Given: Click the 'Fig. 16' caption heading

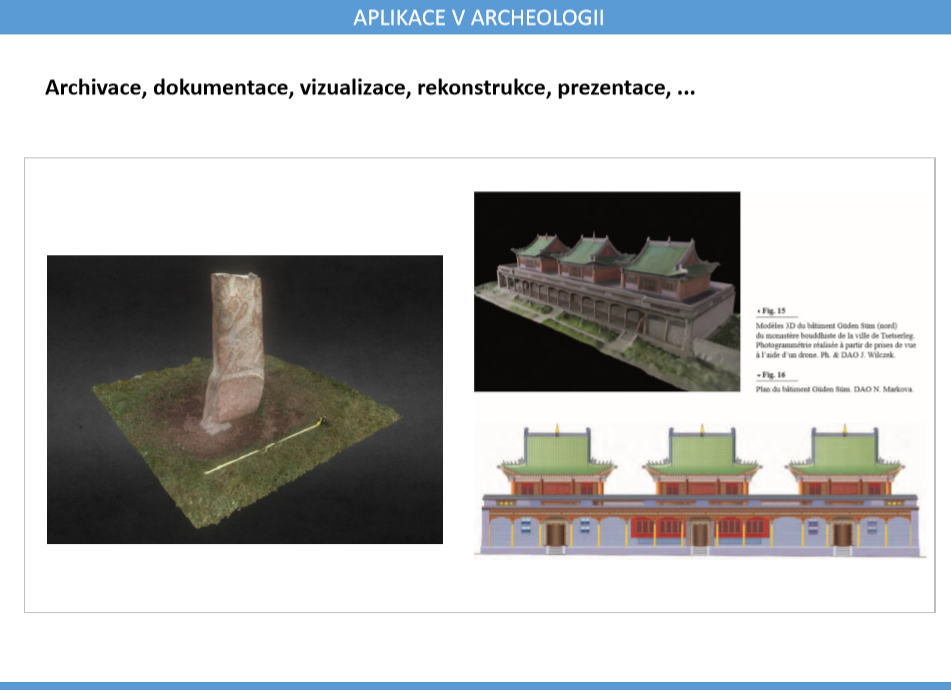Looking at the screenshot, I should [x=772, y=373].
